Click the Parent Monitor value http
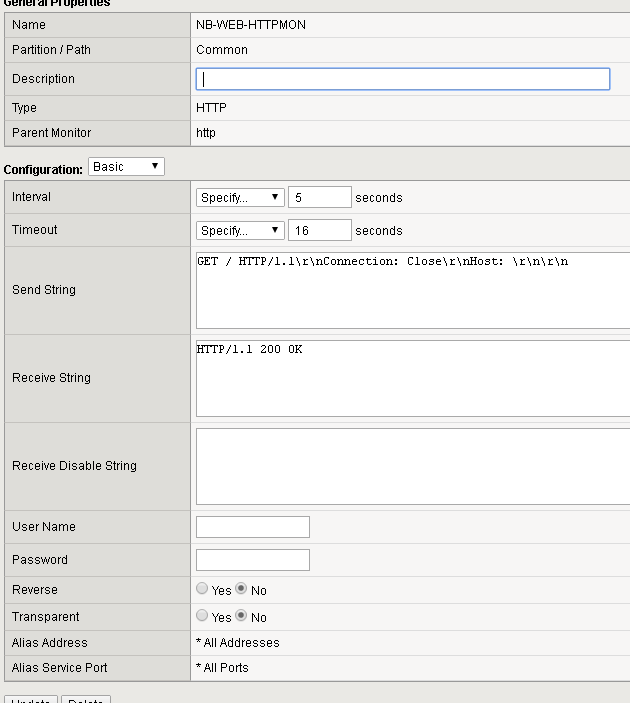630x703 pixels. click(x=206, y=133)
